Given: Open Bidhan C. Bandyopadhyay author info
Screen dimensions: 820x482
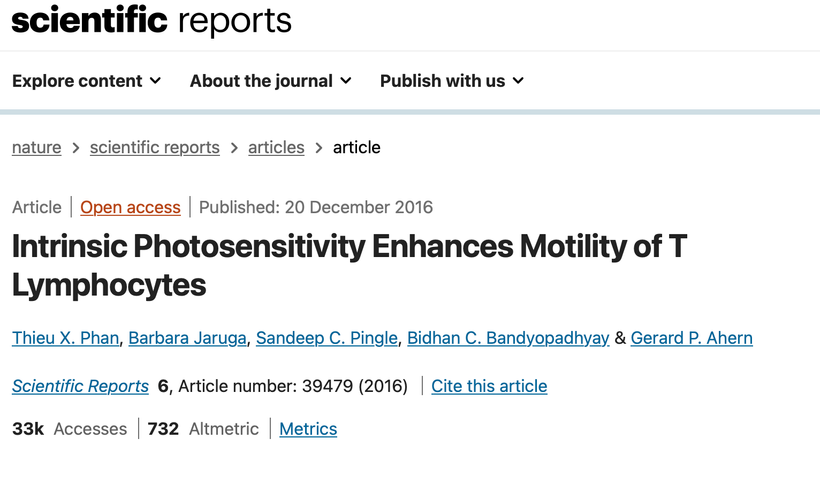Looking at the screenshot, I should [x=508, y=338].
